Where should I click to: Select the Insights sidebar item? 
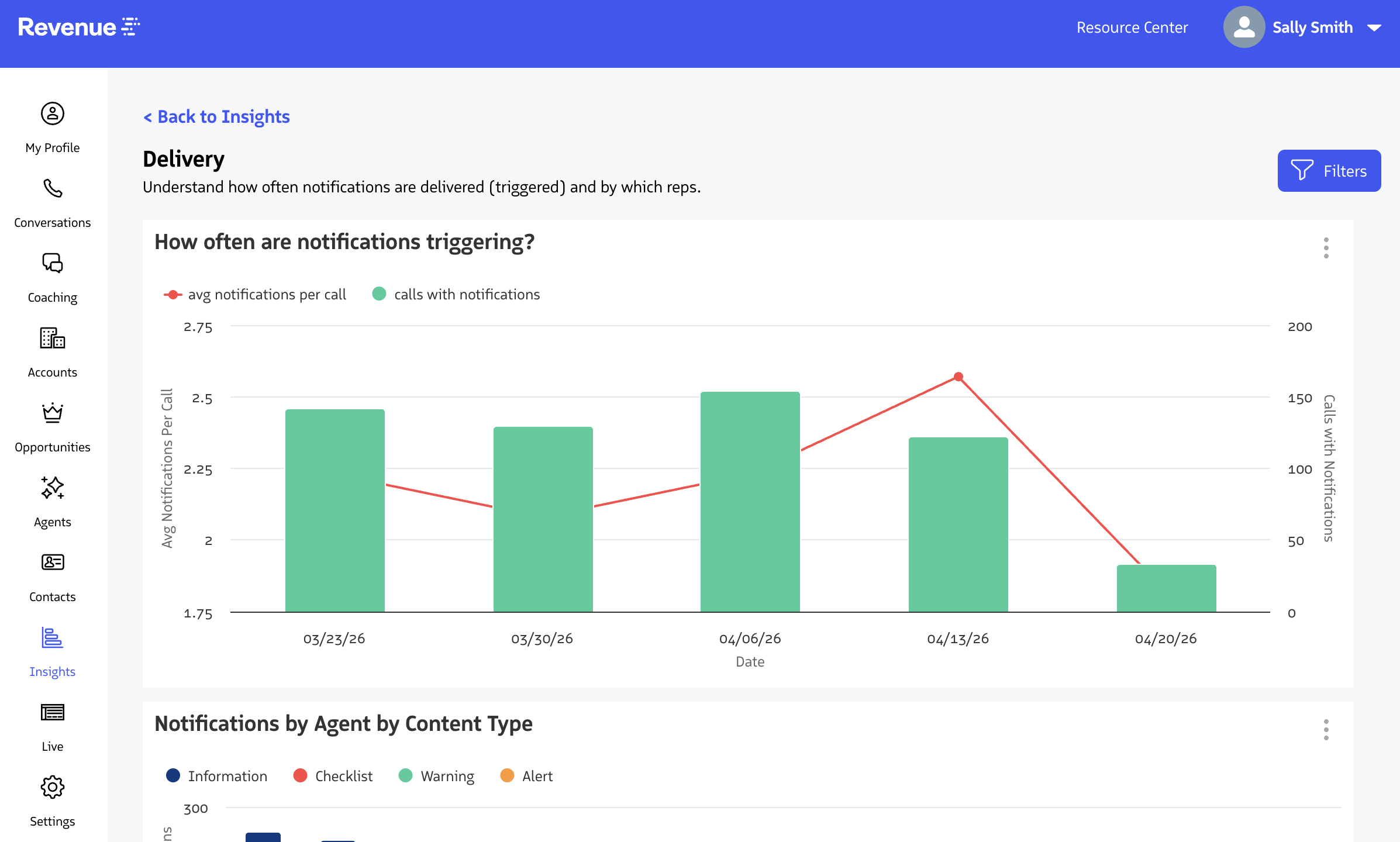[x=52, y=650]
